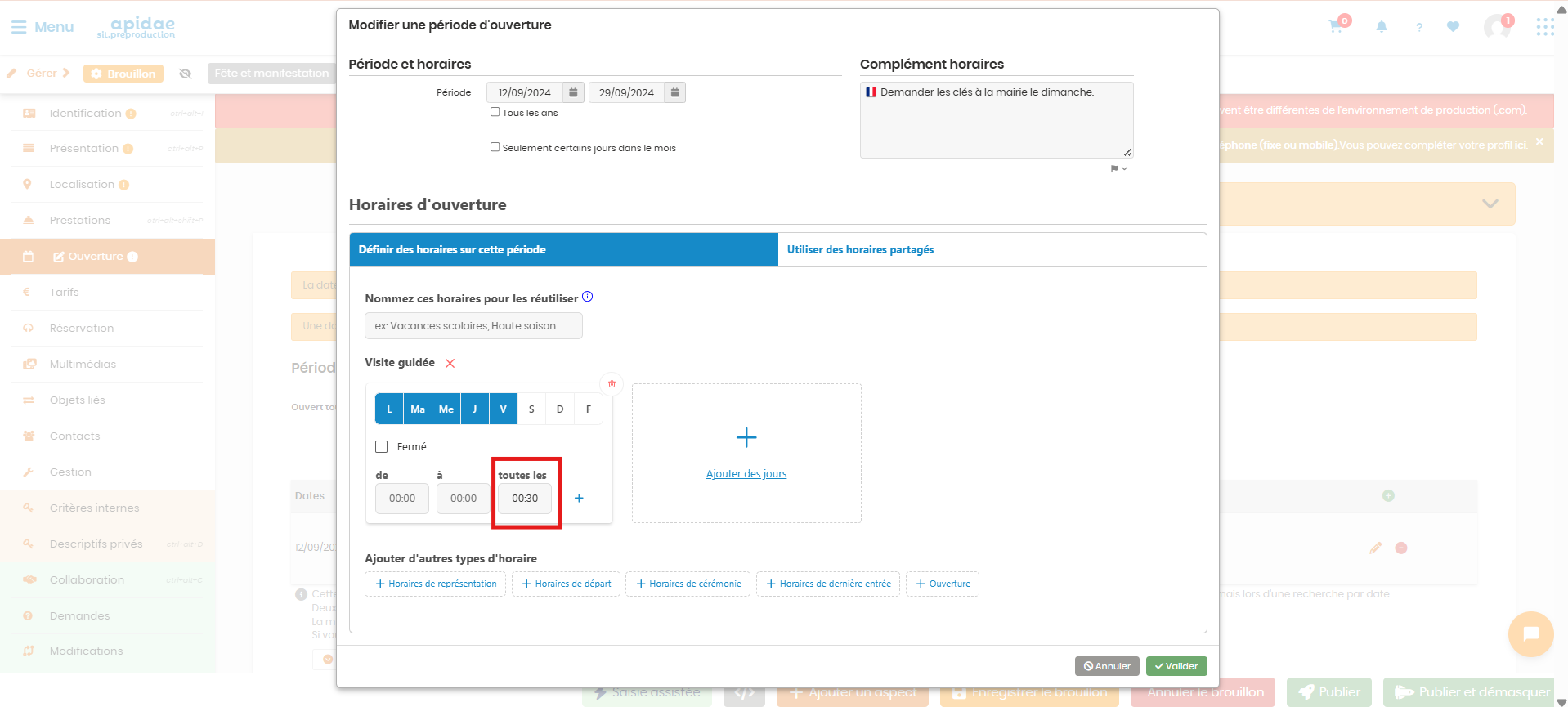Toggle Sunday (D) day button

click(x=560, y=409)
